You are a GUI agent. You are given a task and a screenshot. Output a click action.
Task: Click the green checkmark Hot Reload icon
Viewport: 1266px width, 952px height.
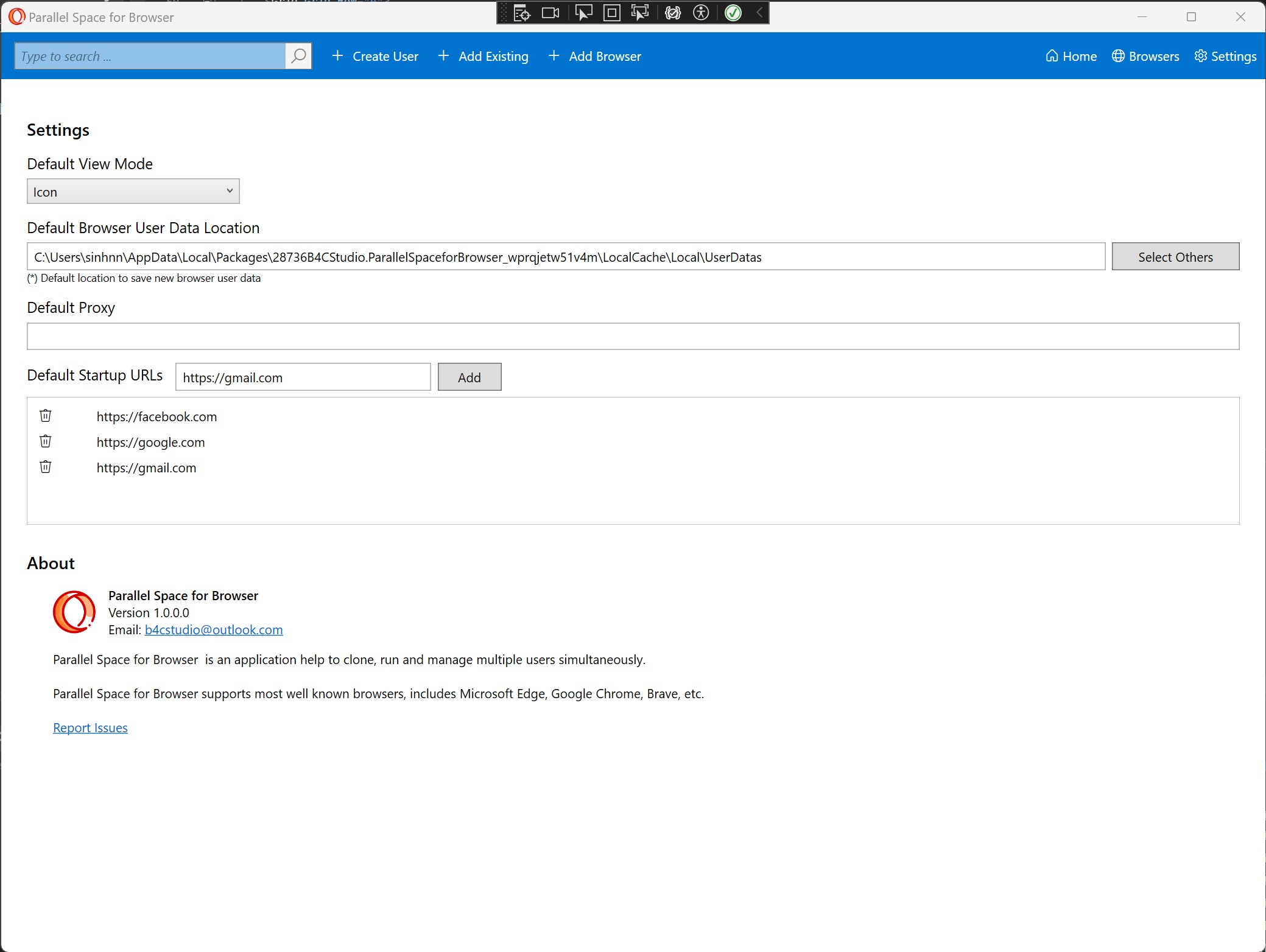click(x=733, y=13)
